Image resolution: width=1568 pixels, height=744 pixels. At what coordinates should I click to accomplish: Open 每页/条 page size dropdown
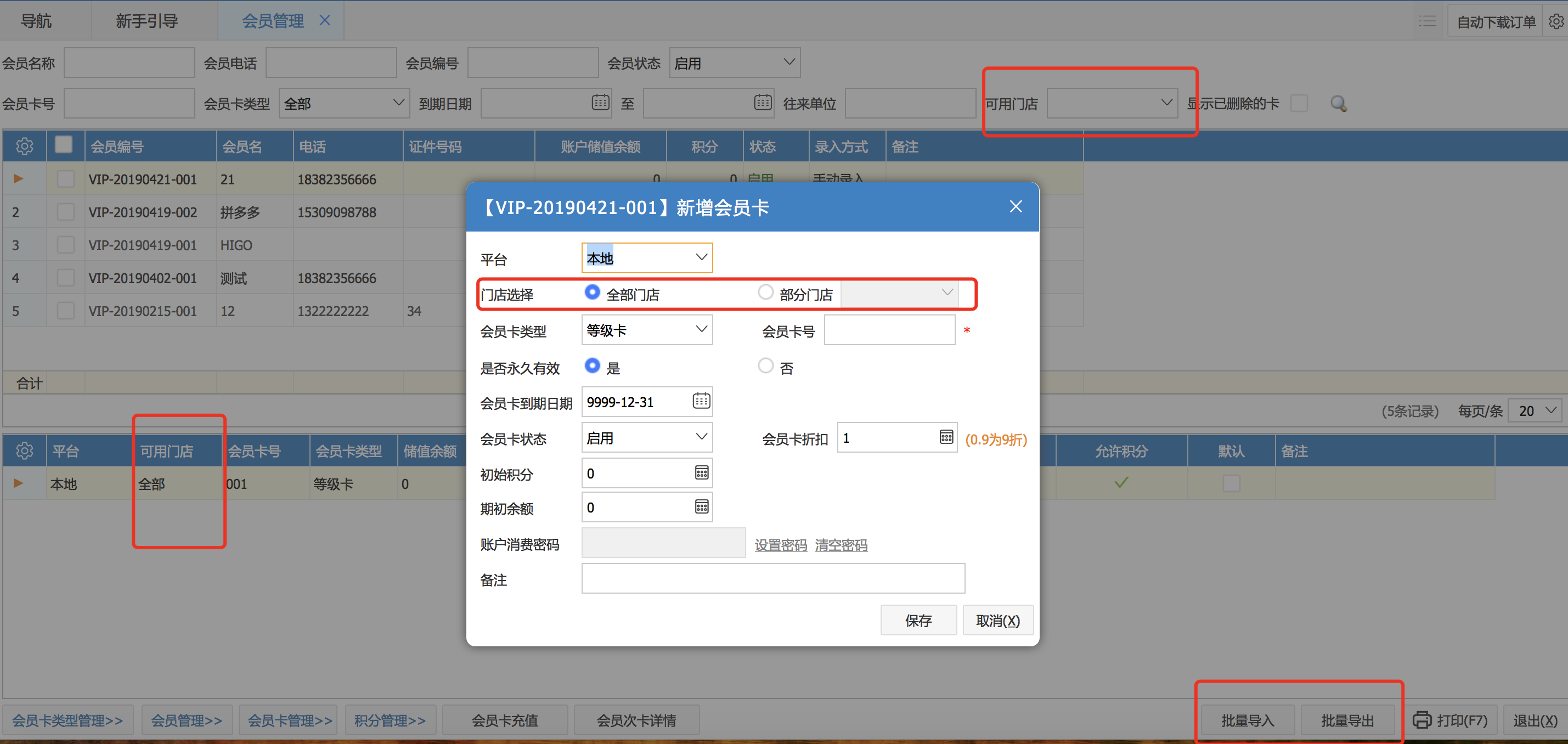pyautogui.click(x=1536, y=410)
